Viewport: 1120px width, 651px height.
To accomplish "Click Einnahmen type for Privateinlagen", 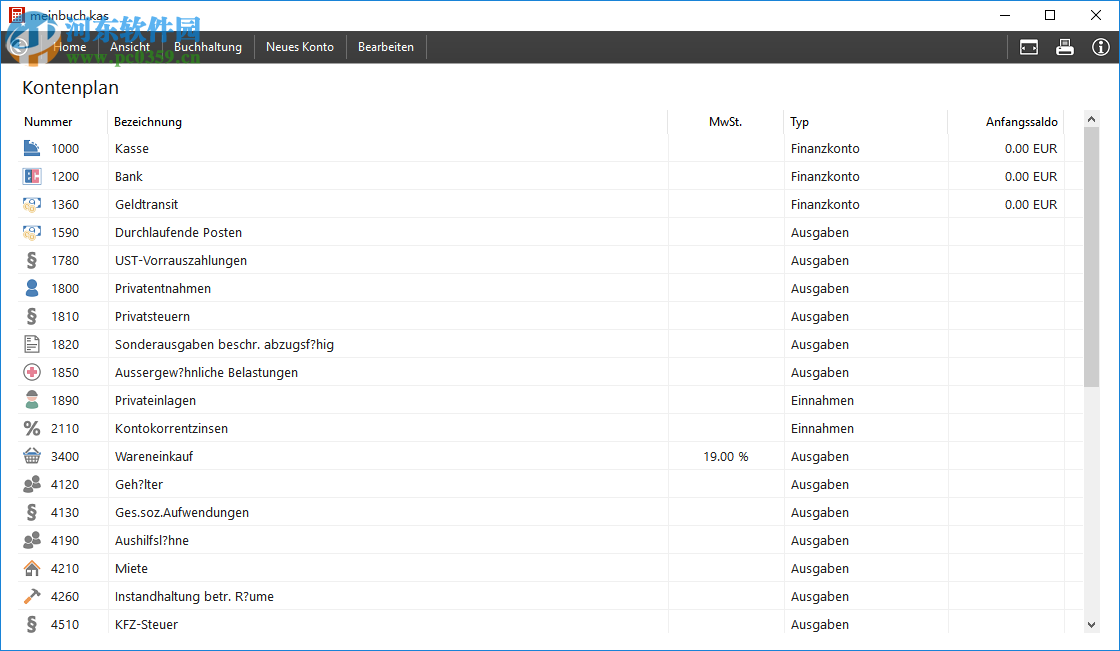I will point(822,400).
